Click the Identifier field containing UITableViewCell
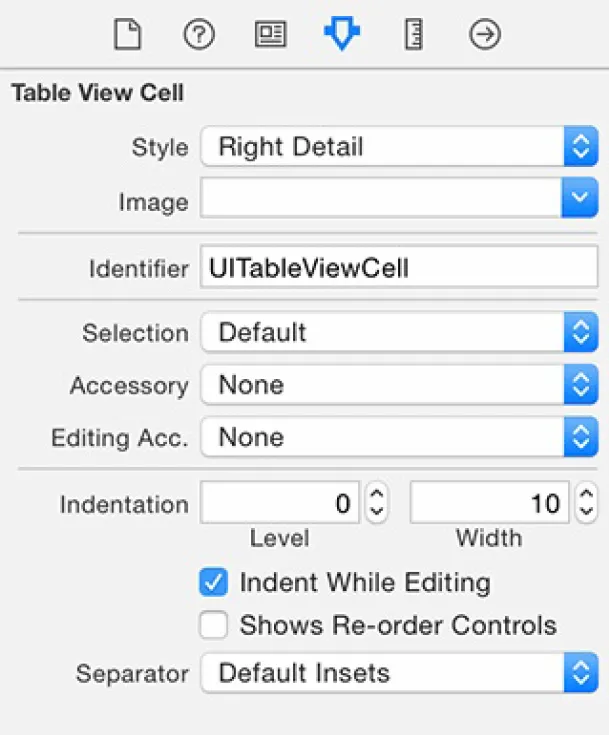This screenshot has height=735, width=609. (x=398, y=268)
